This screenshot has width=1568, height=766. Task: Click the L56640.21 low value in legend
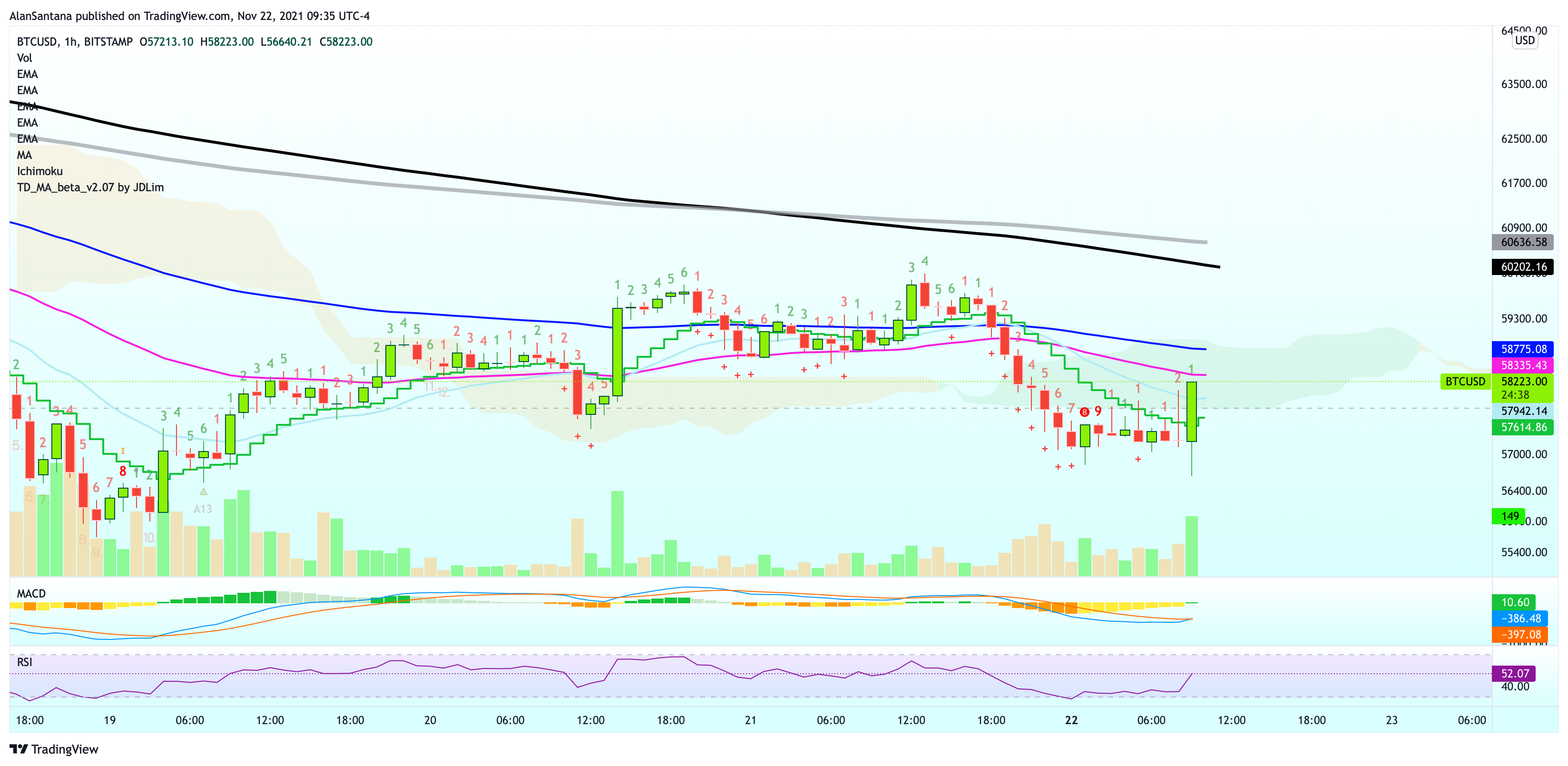click(286, 41)
